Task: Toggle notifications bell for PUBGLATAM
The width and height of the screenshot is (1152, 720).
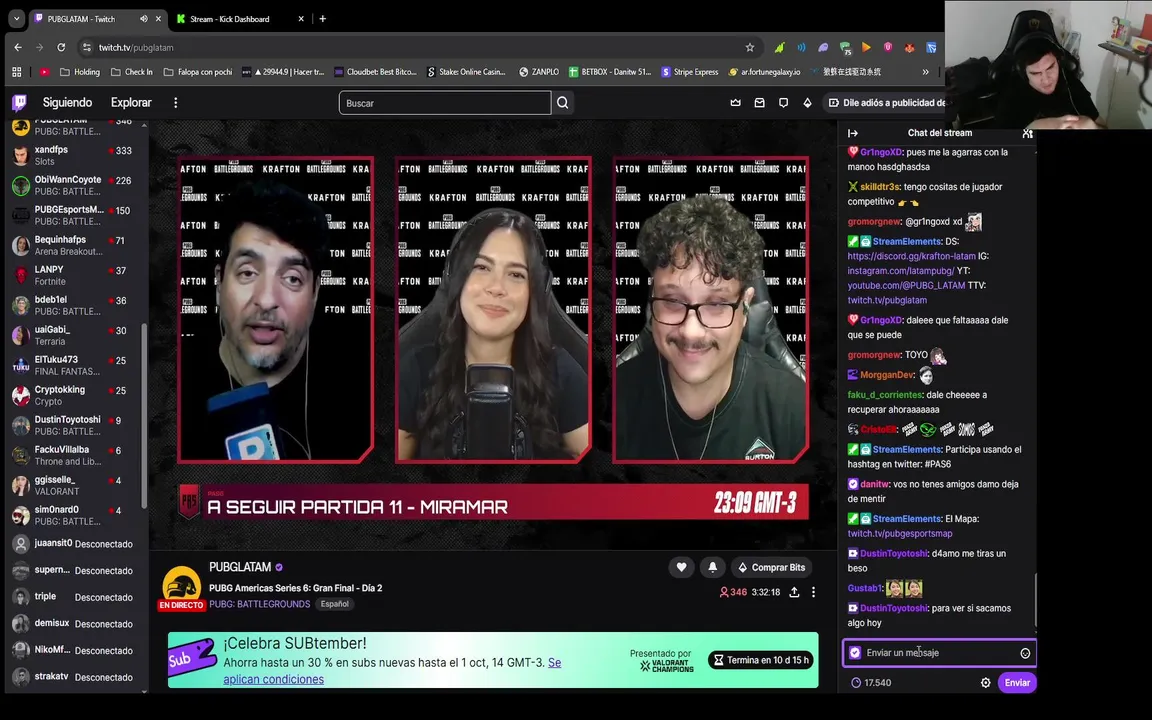Action: tap(713, 567)
